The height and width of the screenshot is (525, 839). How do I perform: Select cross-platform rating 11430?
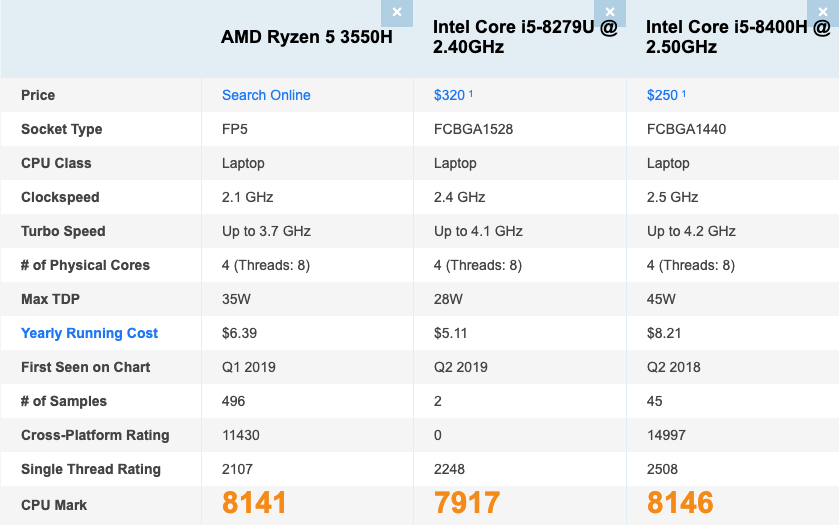pyautogui.click(x=241, y=435)
